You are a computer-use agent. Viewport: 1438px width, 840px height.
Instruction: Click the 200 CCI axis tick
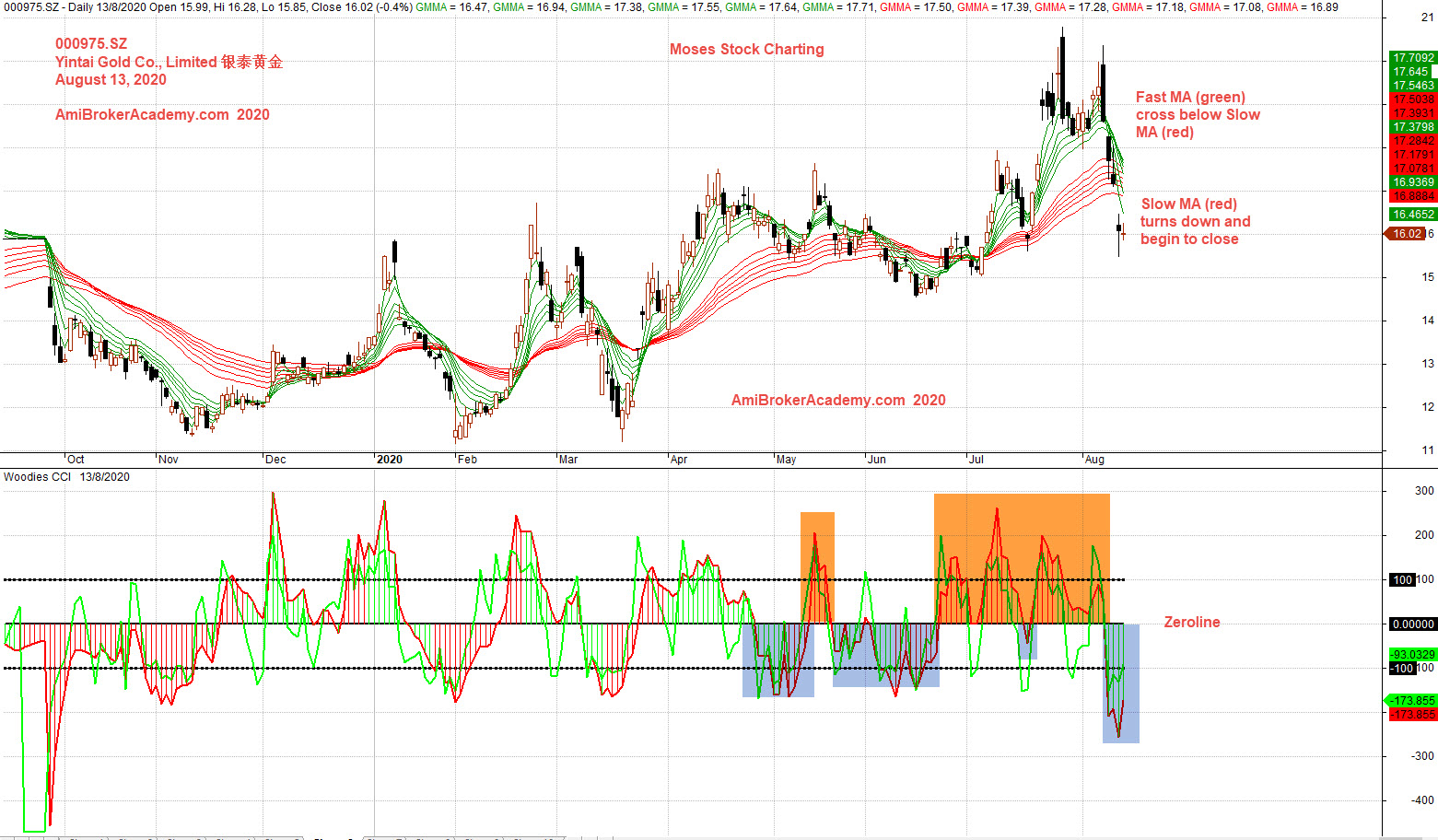click(x=1425, y=535)
